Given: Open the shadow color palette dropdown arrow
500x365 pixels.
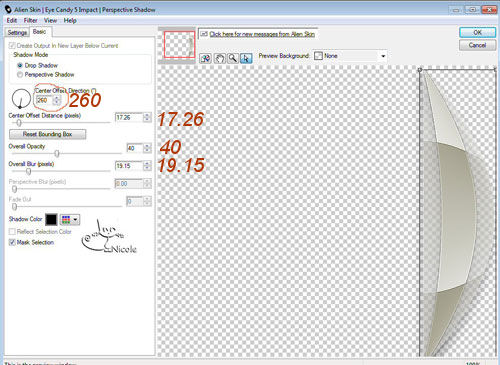Looking at the screenshot, I should pyautogui.click(x=75, y=219).
